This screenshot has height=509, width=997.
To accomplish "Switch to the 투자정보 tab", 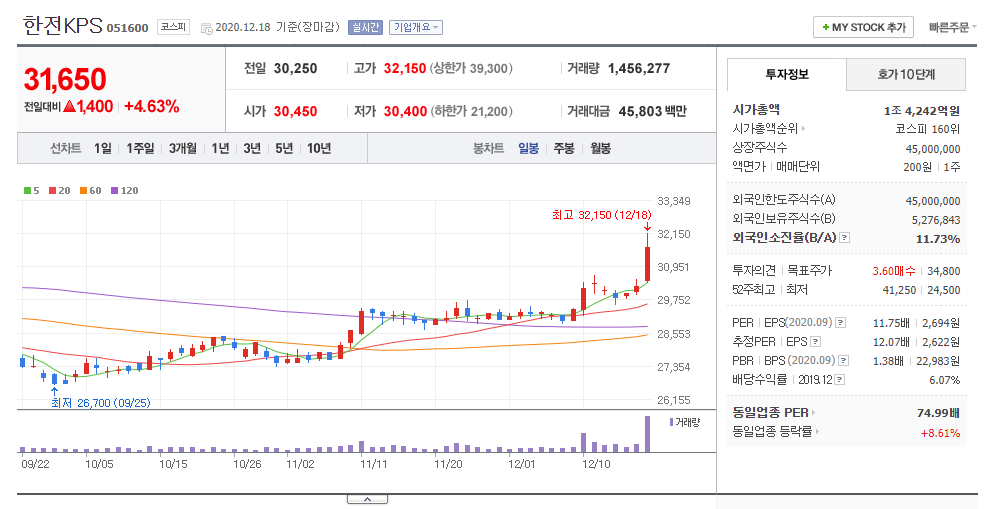I will pos(787,74).
